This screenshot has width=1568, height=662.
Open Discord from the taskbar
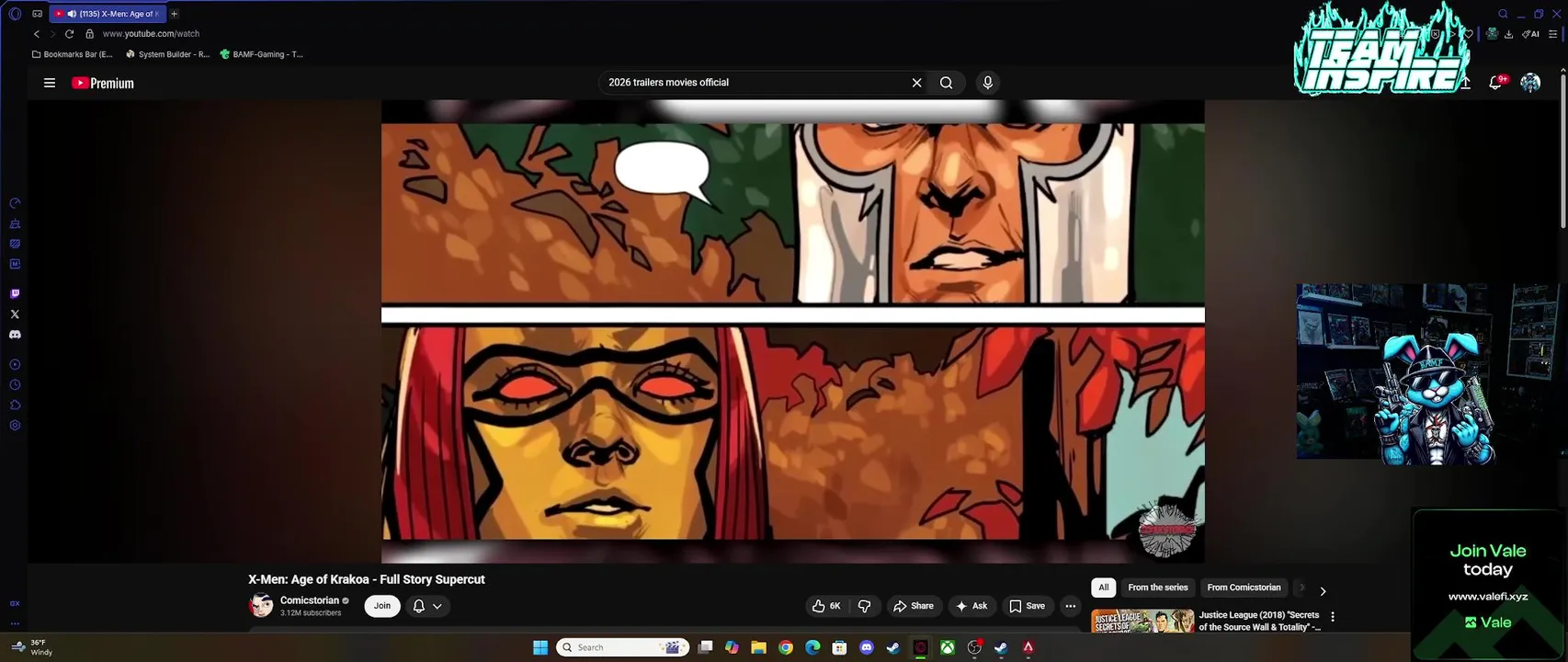pyautogui.click(x=866, y=647)
